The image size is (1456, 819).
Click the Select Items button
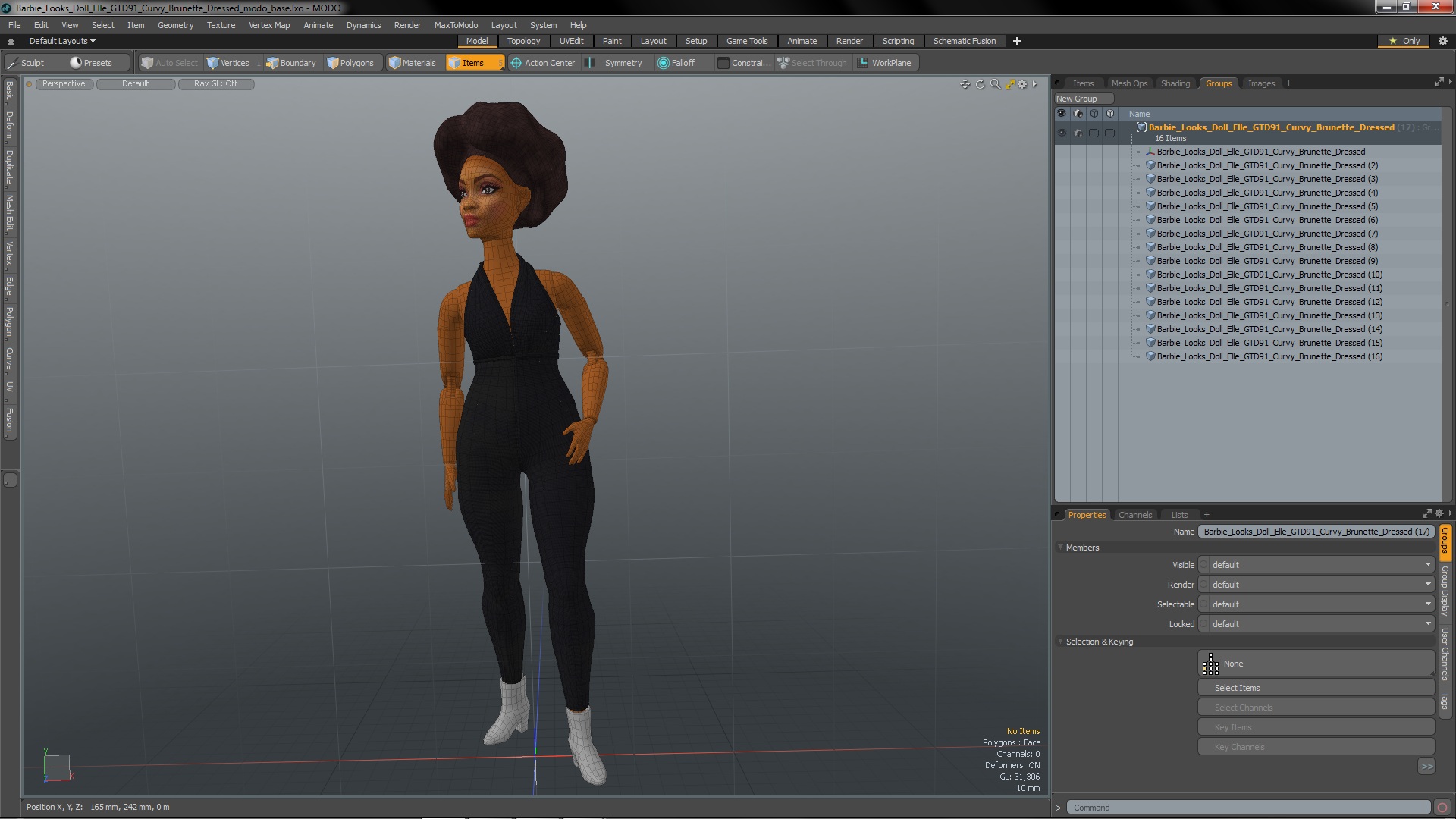coord(1316,688)
